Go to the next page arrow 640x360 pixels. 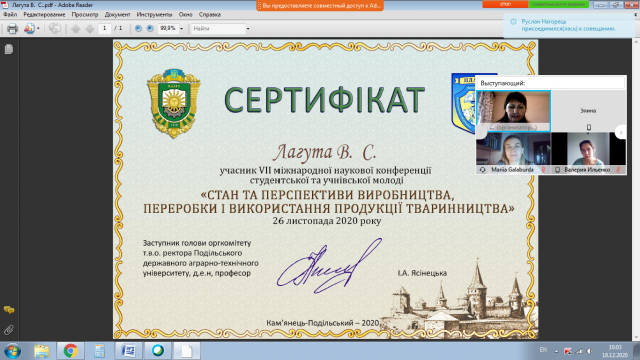point(90,29)
